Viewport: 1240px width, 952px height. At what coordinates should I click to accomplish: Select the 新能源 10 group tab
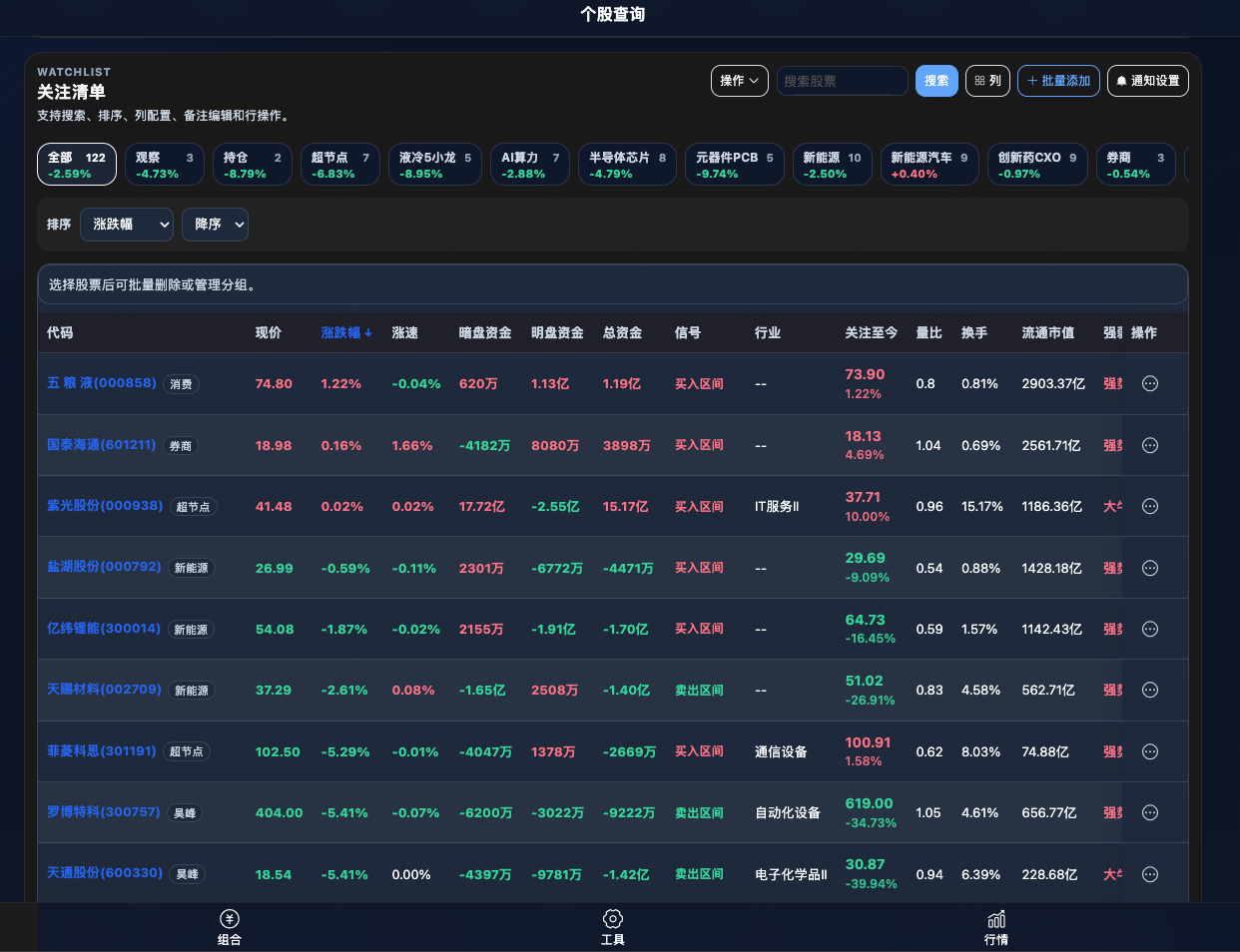(x=833, y=165)
